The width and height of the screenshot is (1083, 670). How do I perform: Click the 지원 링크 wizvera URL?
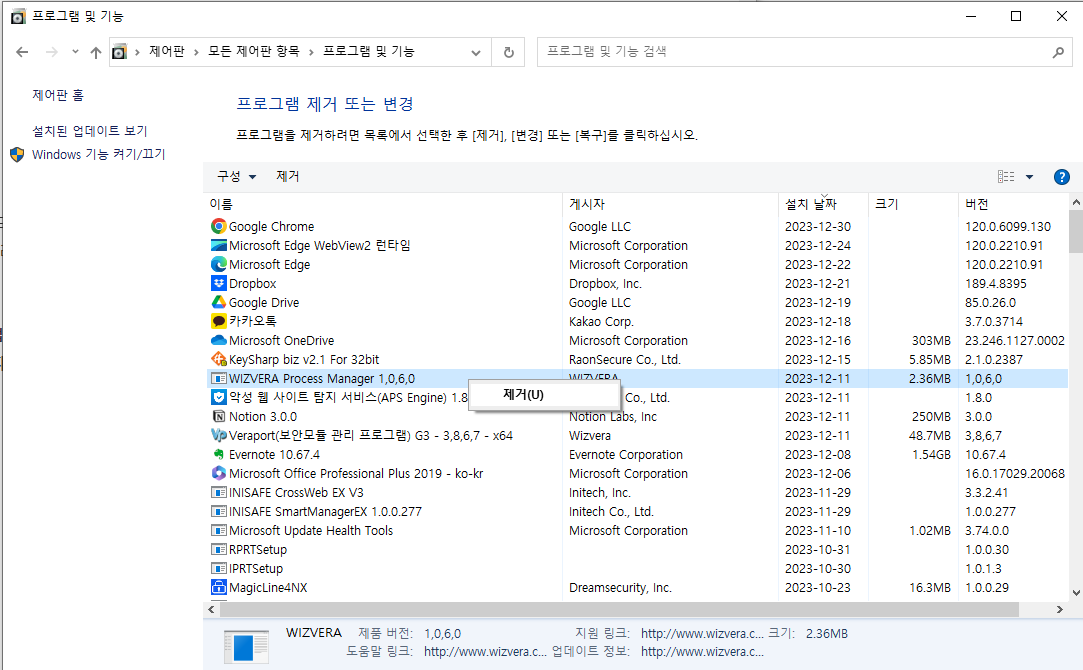coord(702,633)
